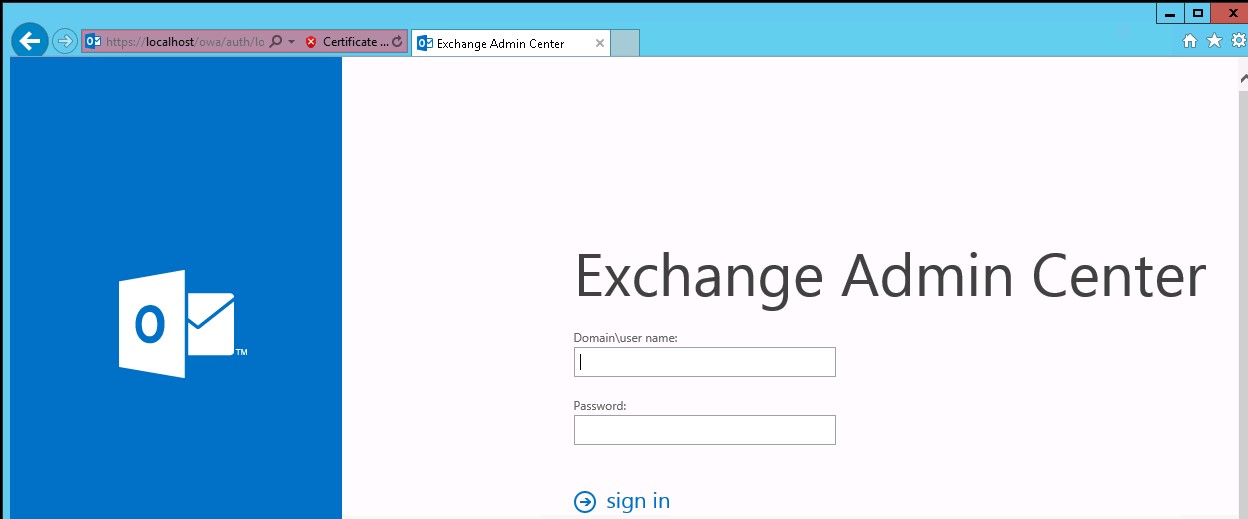Click the sign in arrow circle icon

[585, 502]
